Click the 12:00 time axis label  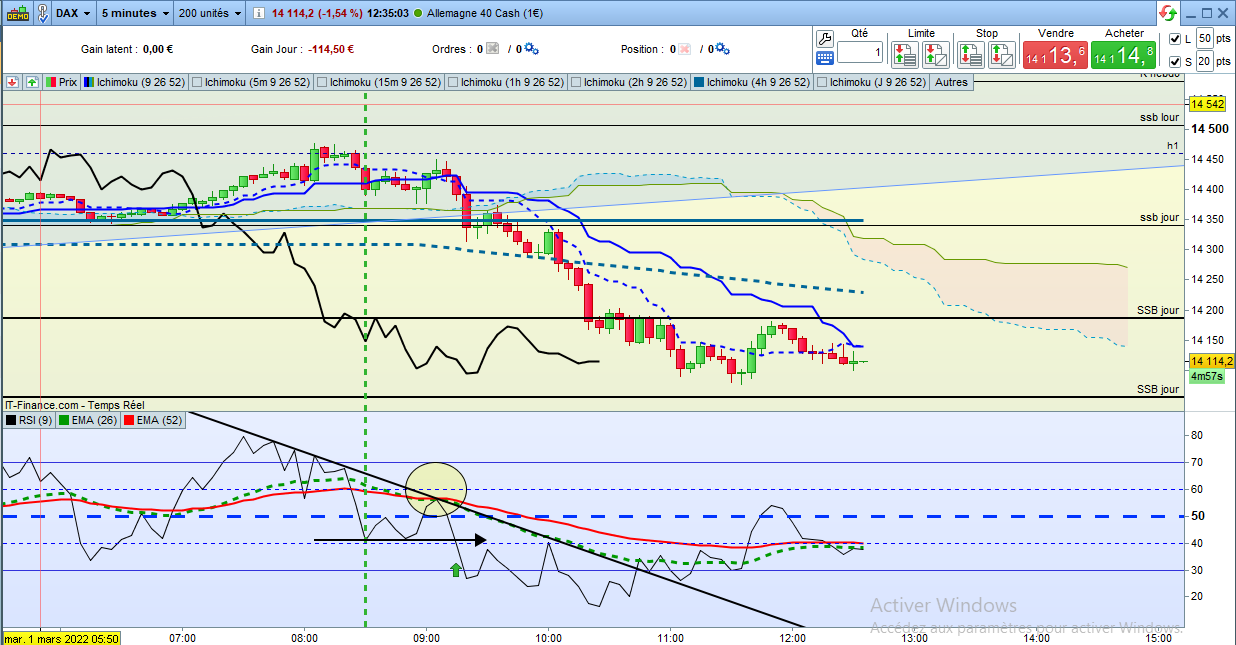pyautogui.click(x=792, y=637)
